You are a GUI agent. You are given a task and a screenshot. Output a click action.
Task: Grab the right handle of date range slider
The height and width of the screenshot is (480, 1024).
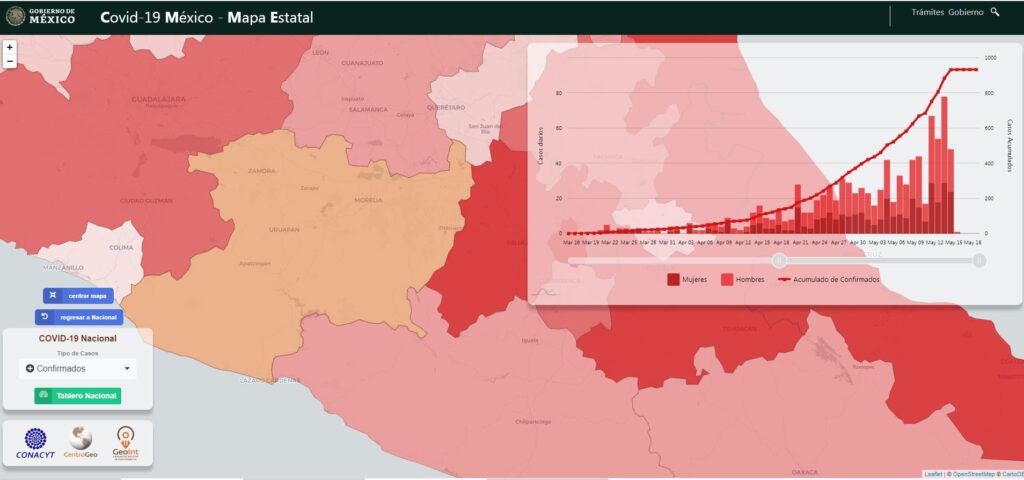[979, 260]
